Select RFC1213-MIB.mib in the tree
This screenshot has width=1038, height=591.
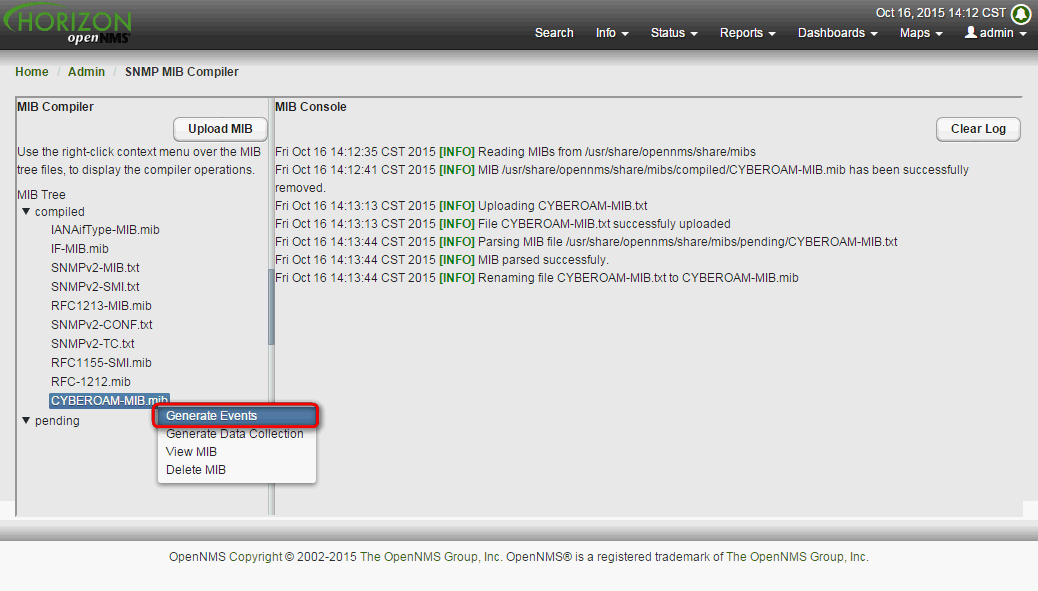coord(101,306)
